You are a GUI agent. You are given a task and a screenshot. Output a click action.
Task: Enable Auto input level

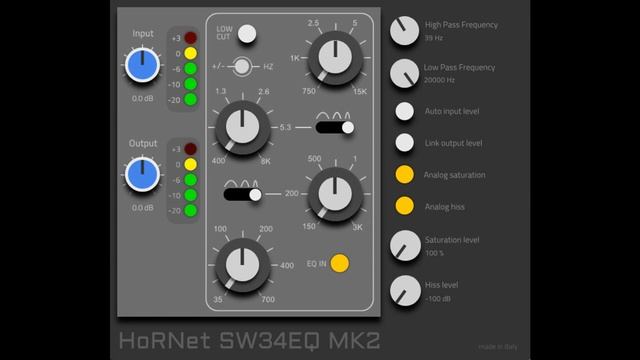[x=404, y=111]
